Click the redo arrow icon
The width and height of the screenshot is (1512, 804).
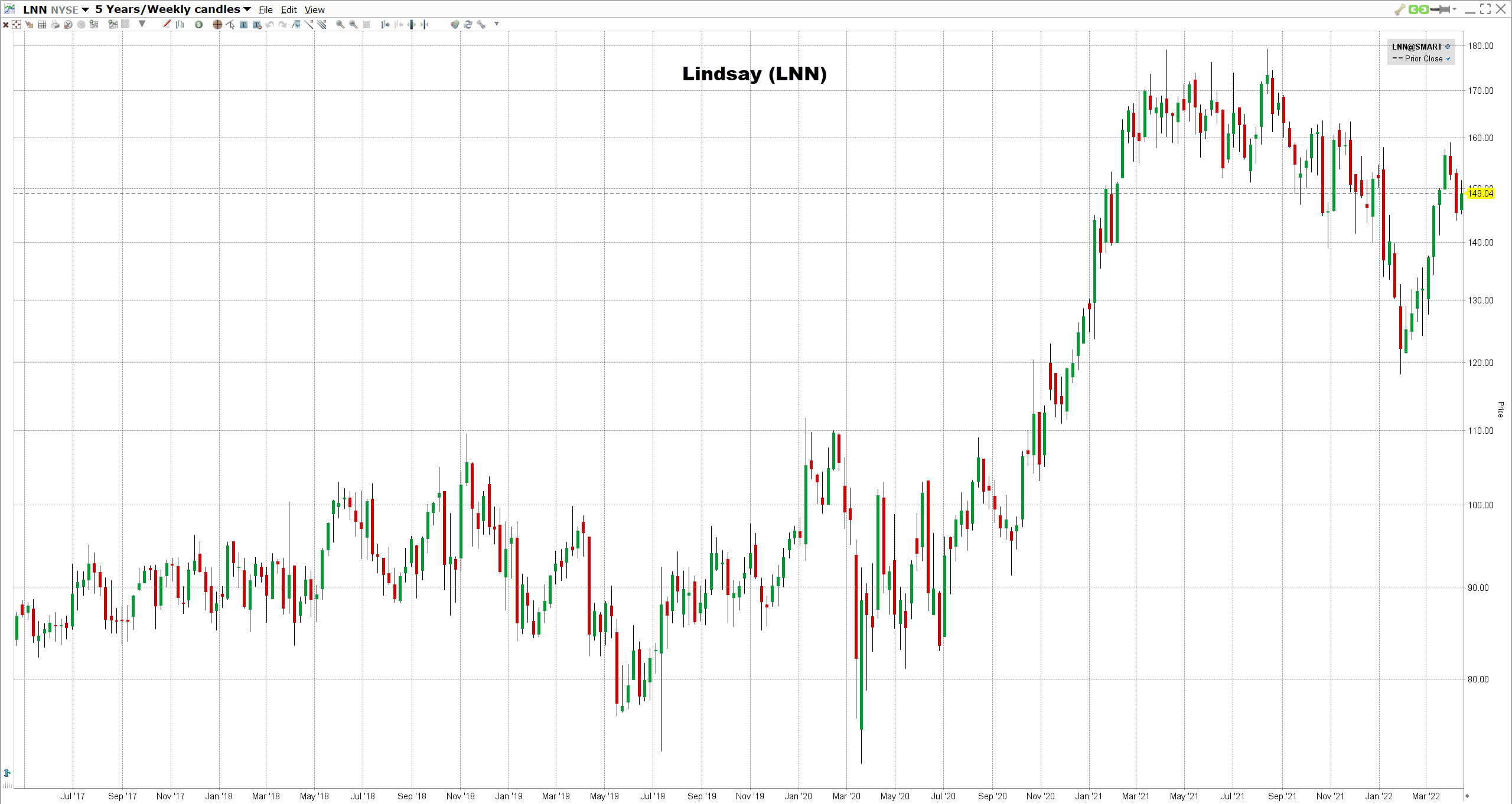pyautogui.click(x=282, y=24)
